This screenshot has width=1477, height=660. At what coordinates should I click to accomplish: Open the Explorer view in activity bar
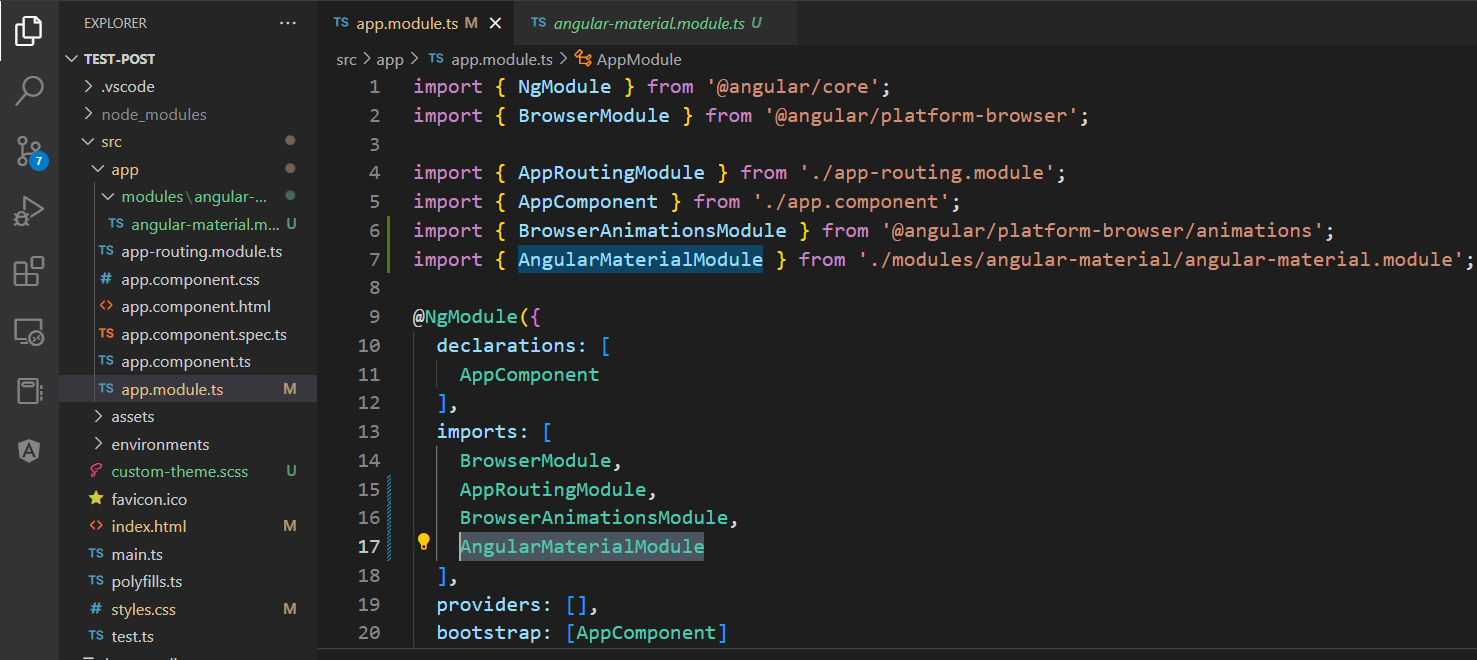[29, 31]
